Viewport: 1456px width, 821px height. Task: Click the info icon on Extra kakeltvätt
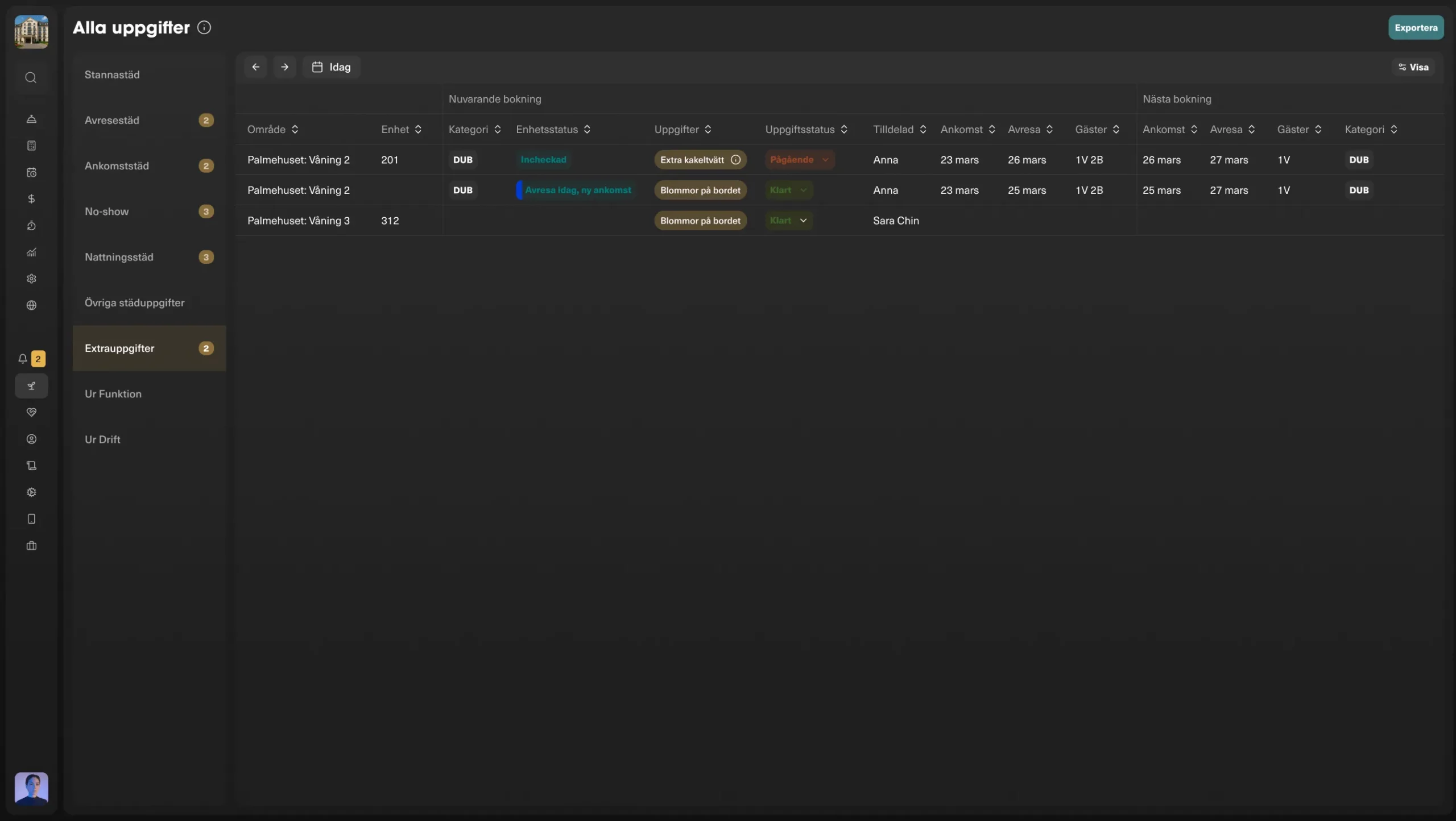pyautogui.click(x=735, y=160)
